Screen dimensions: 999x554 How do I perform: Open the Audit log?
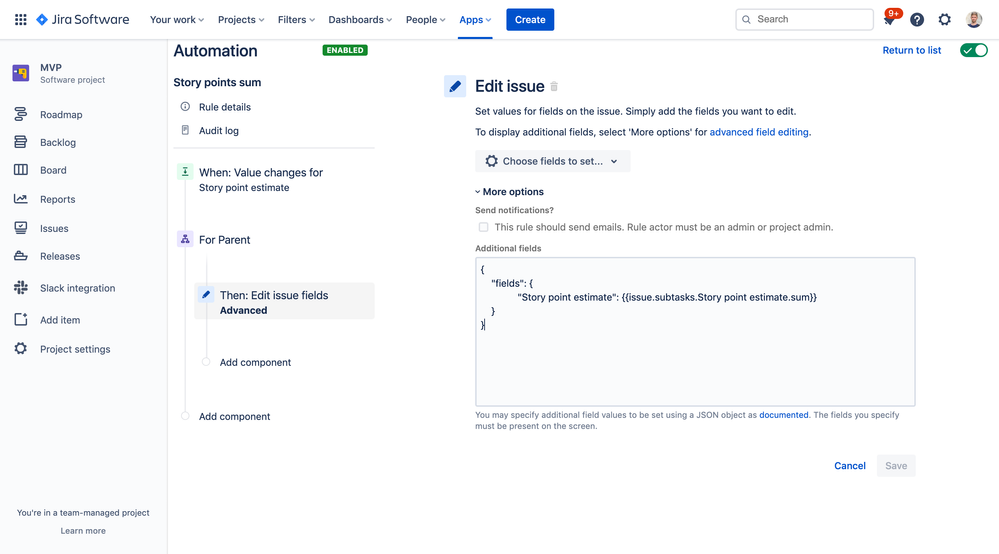tap(219, 131)
